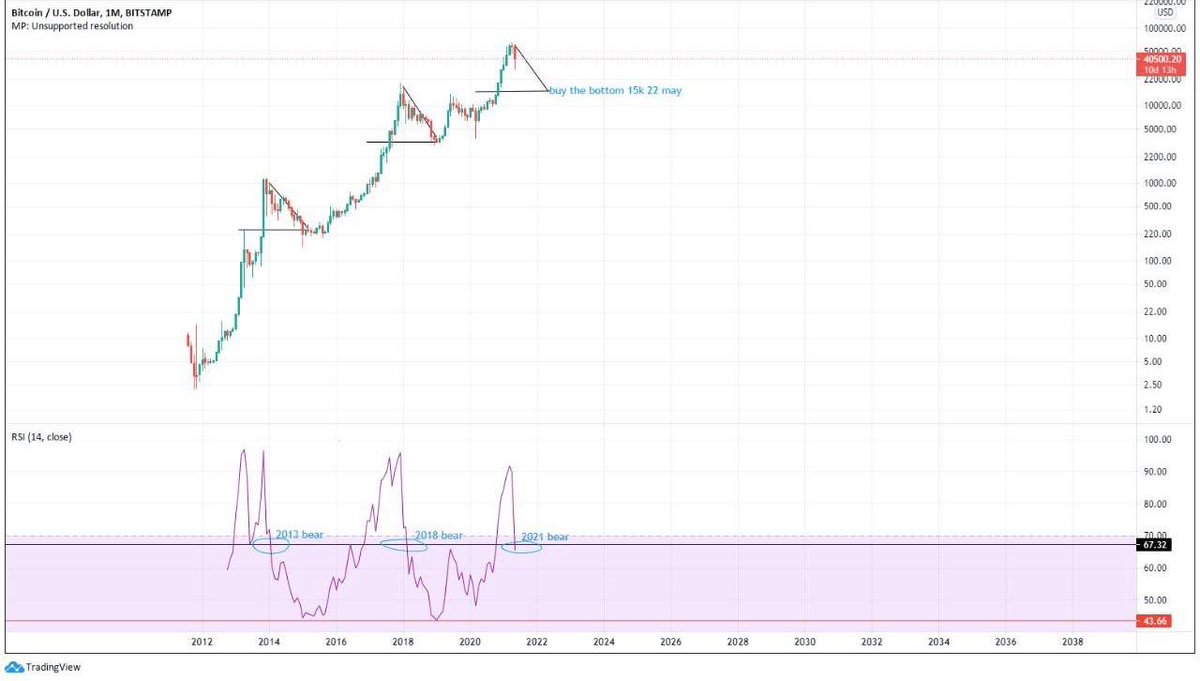
Task: Select the '2018 bear' text note
Action: 439,536
